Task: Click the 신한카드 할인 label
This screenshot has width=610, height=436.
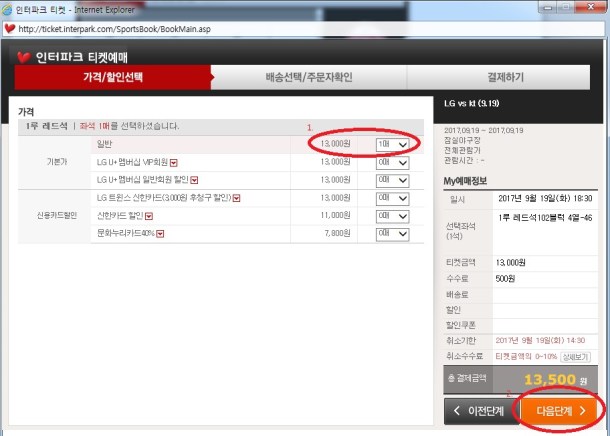Action: click(x=120, y=216)
